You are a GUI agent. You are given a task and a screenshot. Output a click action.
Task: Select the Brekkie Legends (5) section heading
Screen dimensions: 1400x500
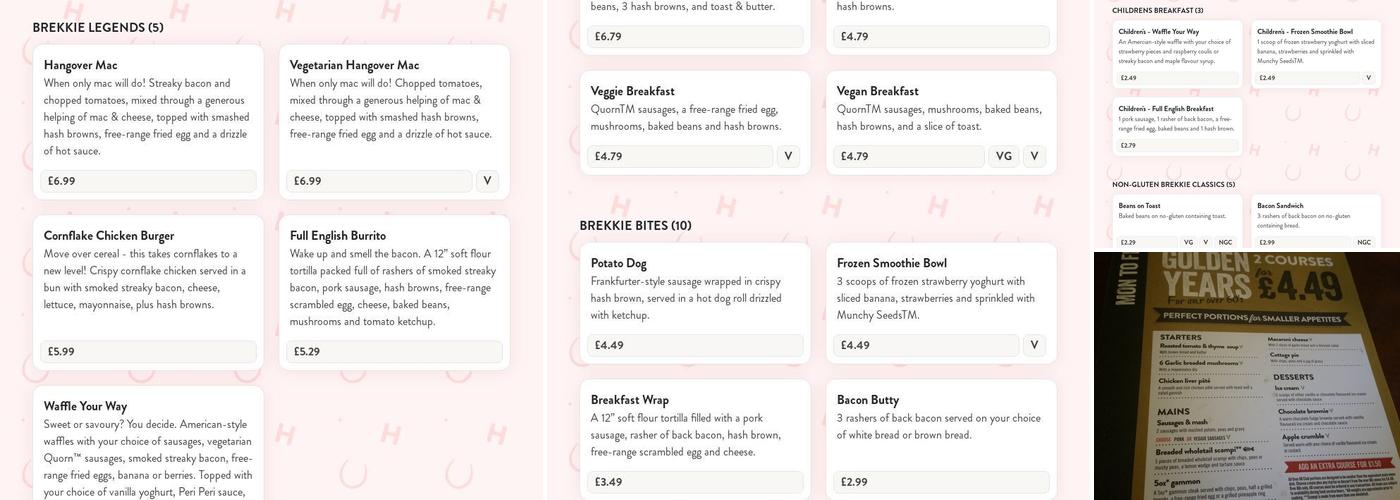click(98, 28)
